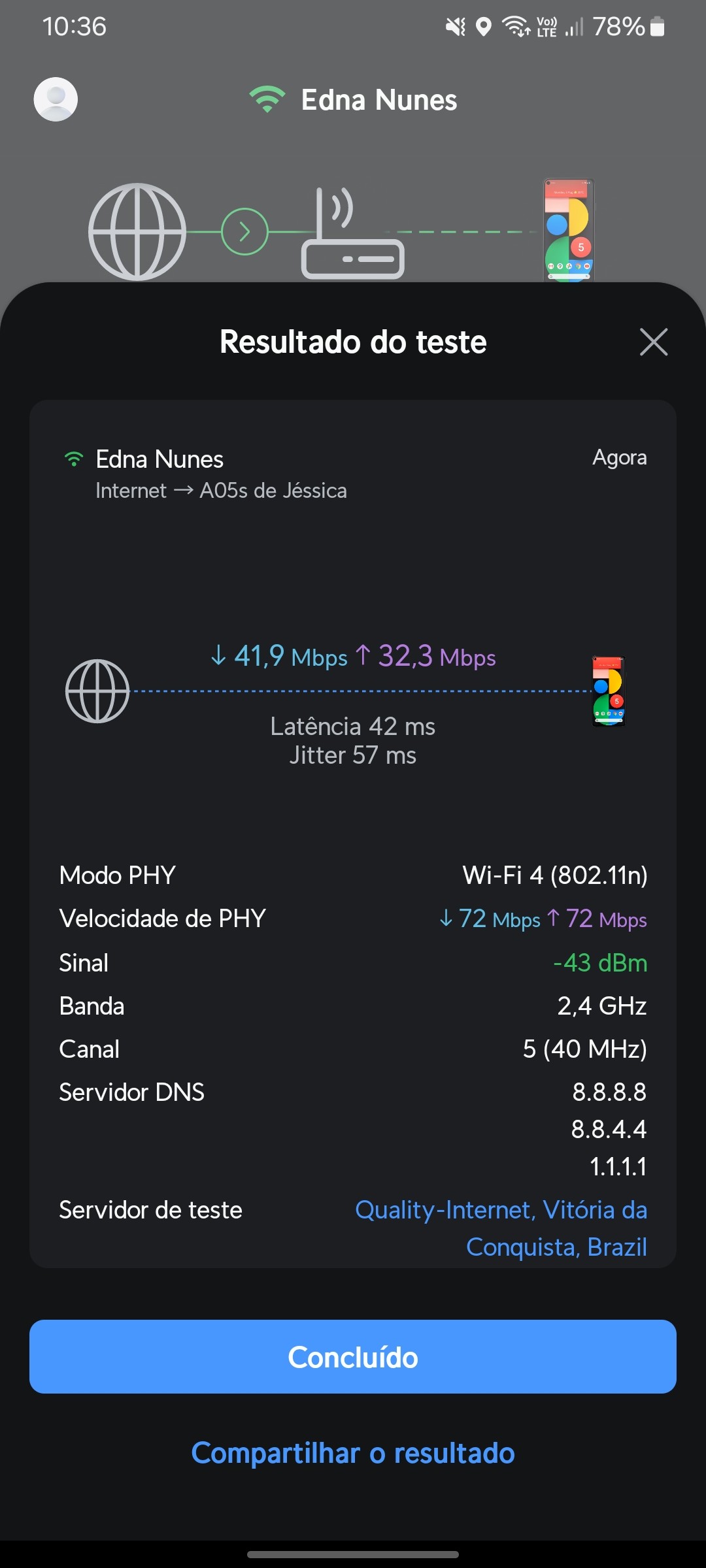Screen dimensions: 706x1568
Task: Tap the Concluído button
Action: click(353, 1356)
